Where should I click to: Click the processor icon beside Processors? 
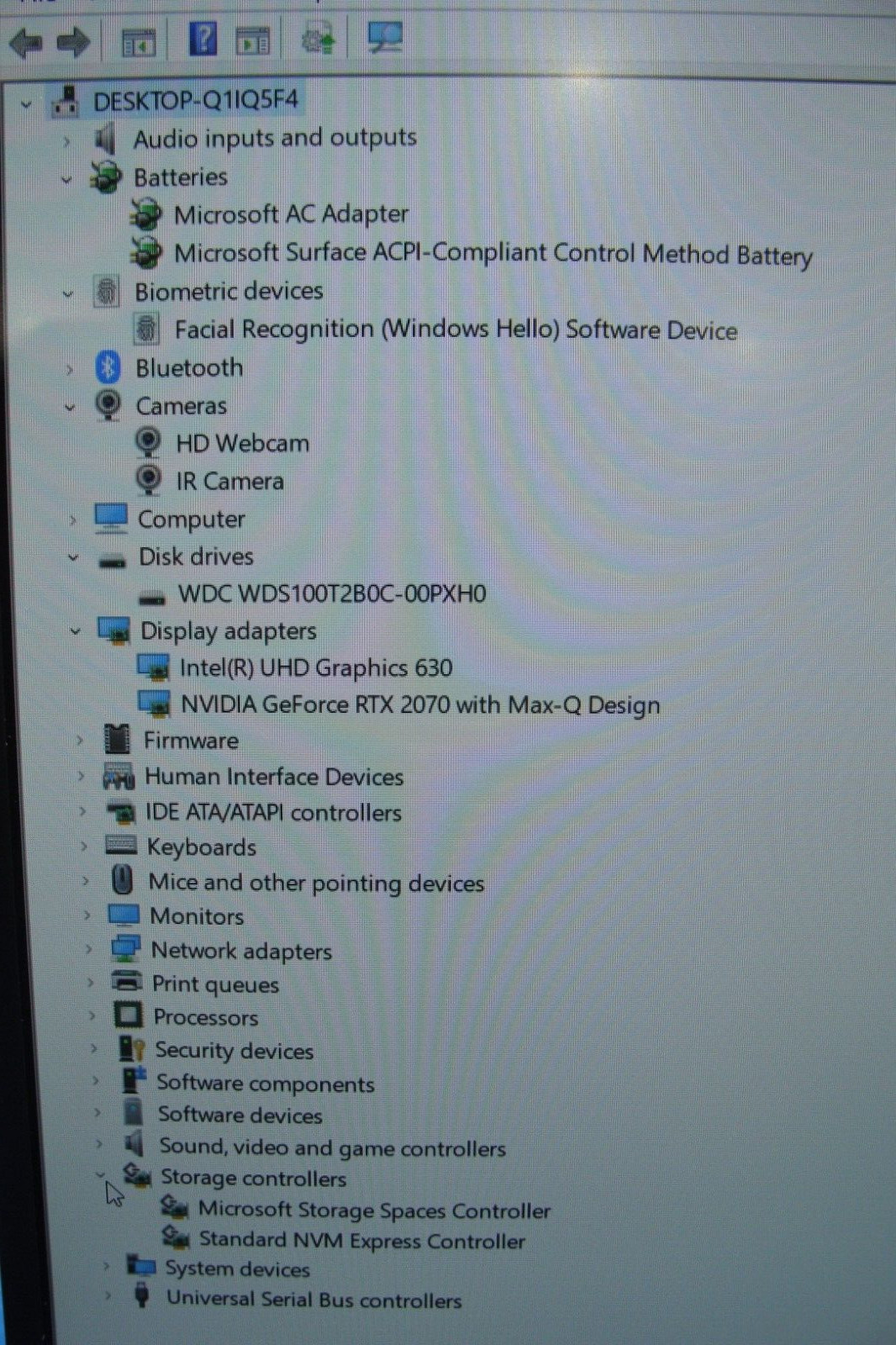click(x=129, y=1015)
